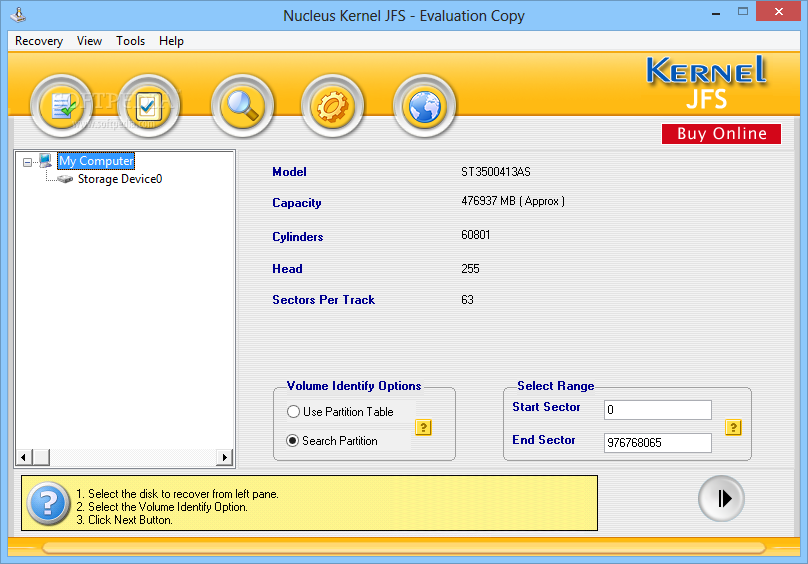Click the Model label
The image size is (808, 564).
pos(289,172)
